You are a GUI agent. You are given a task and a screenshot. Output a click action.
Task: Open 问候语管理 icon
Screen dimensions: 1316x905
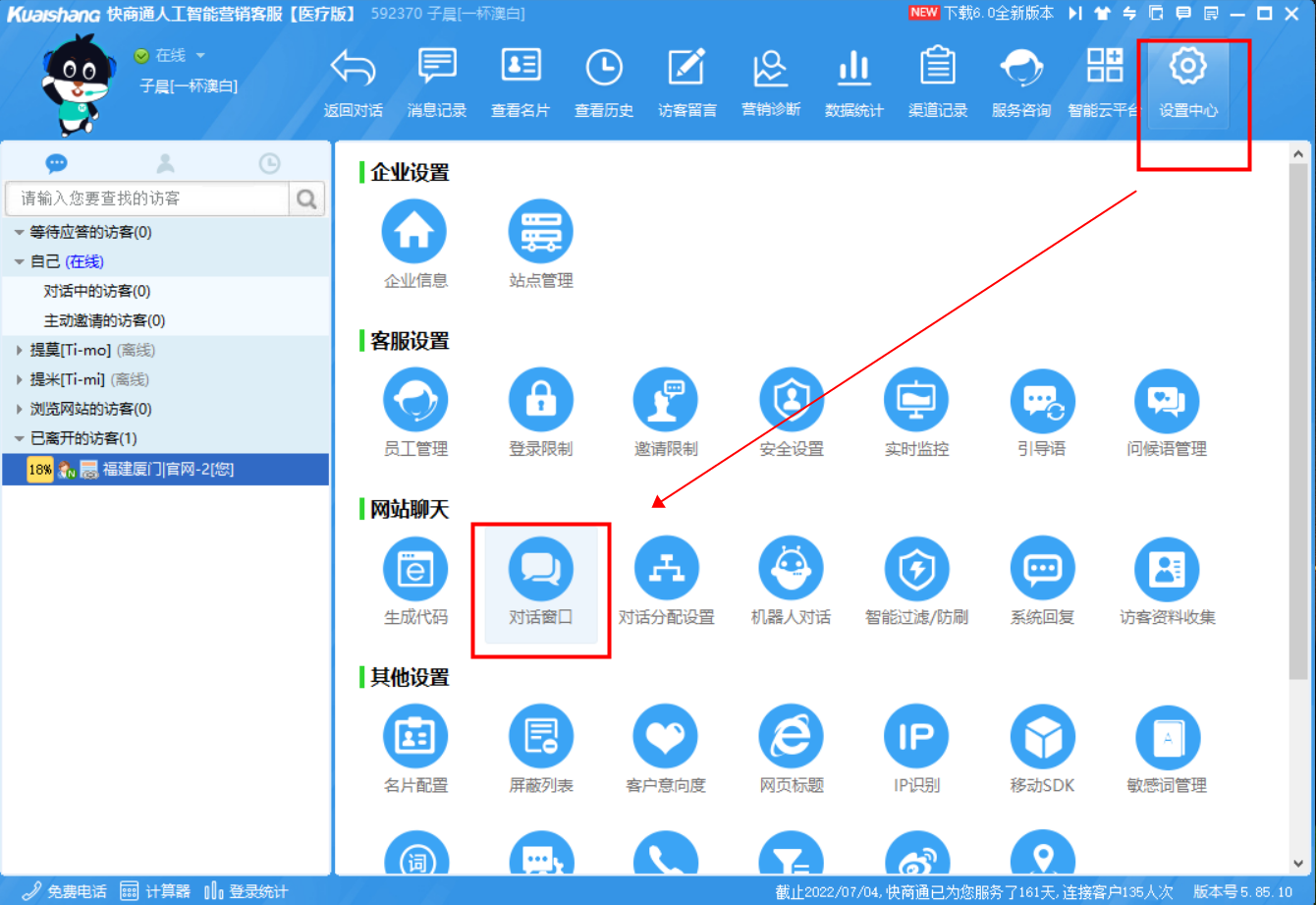pyautogui.click(x=1167, y=400)
